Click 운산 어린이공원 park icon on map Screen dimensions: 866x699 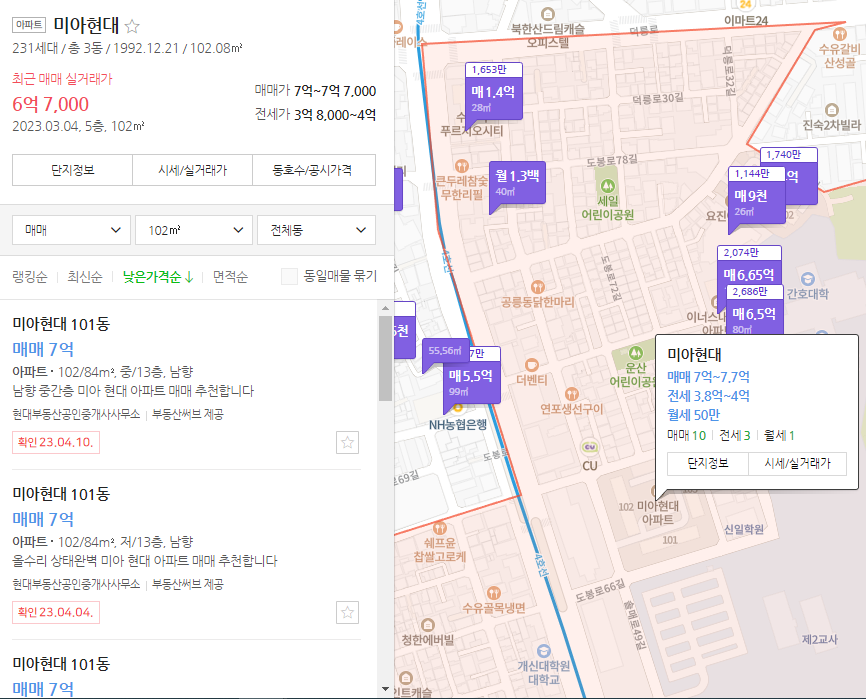[636, 352]
